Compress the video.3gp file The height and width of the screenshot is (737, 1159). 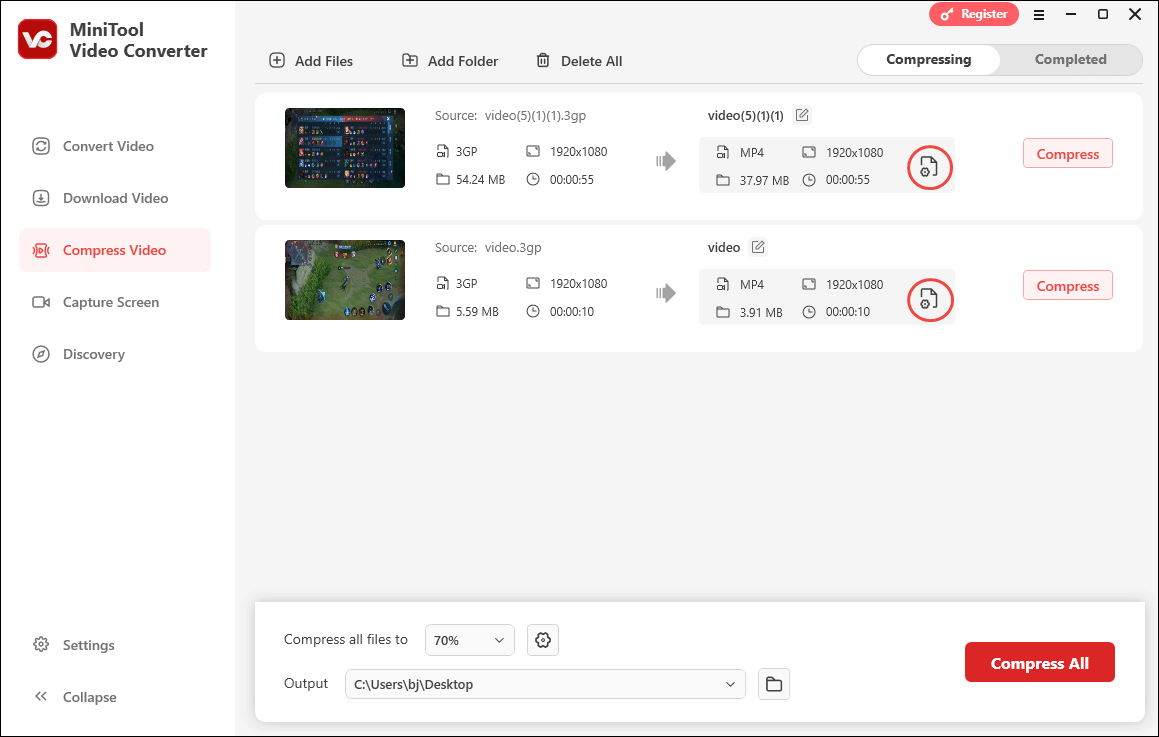pos(1067,285)
